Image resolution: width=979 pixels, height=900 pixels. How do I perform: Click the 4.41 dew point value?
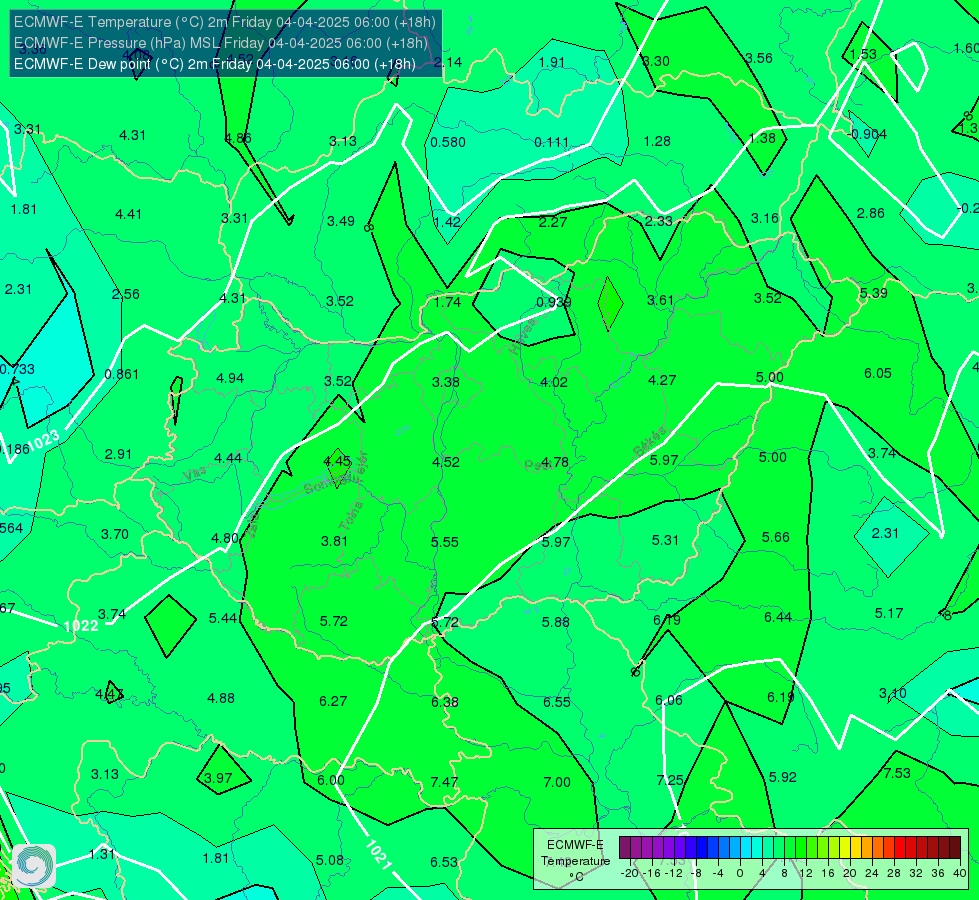tap(129, 215)
